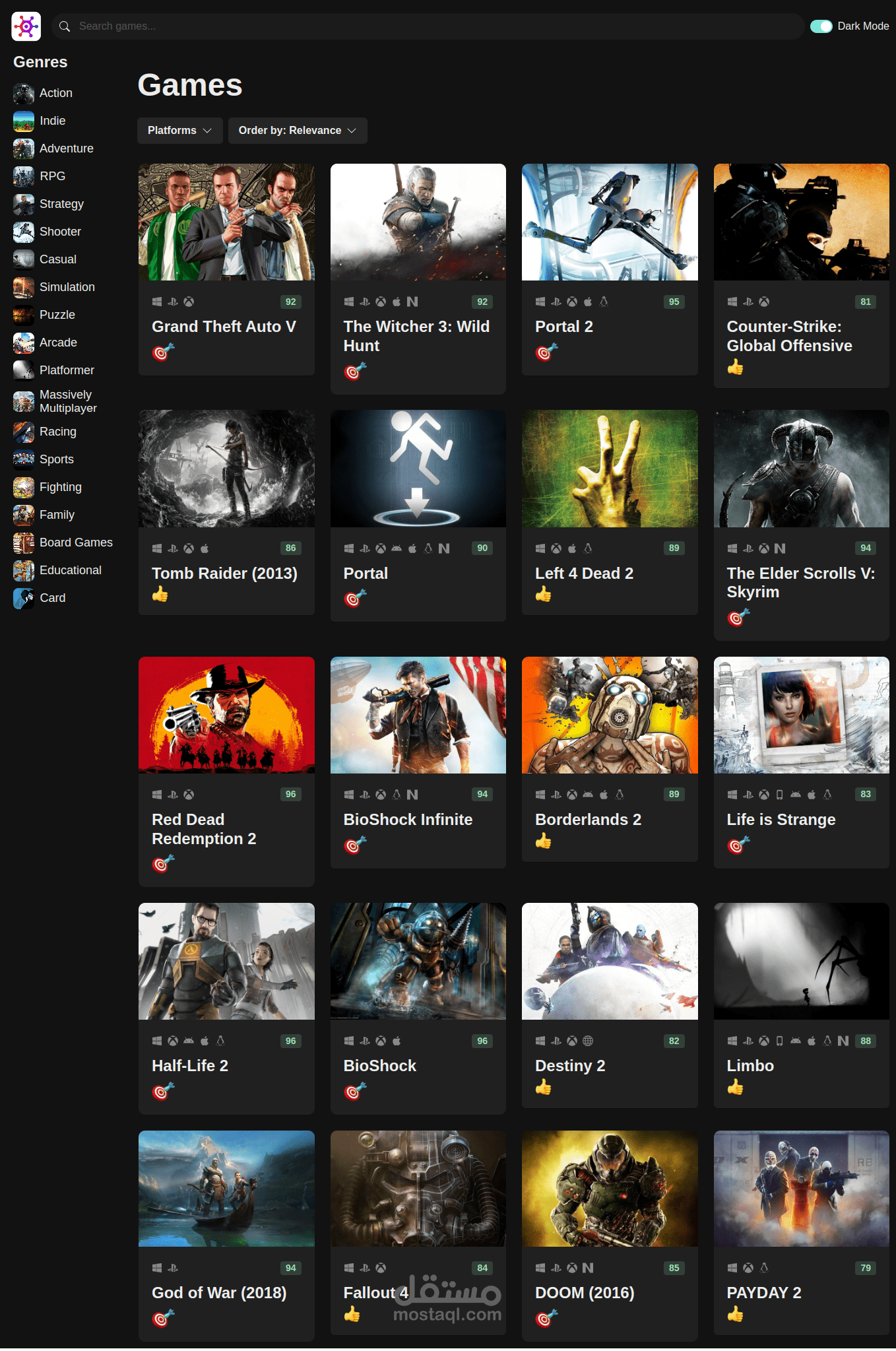896x1351 pixels.
Task: Click the Borderlands 2 cover image
Action: 610,715
